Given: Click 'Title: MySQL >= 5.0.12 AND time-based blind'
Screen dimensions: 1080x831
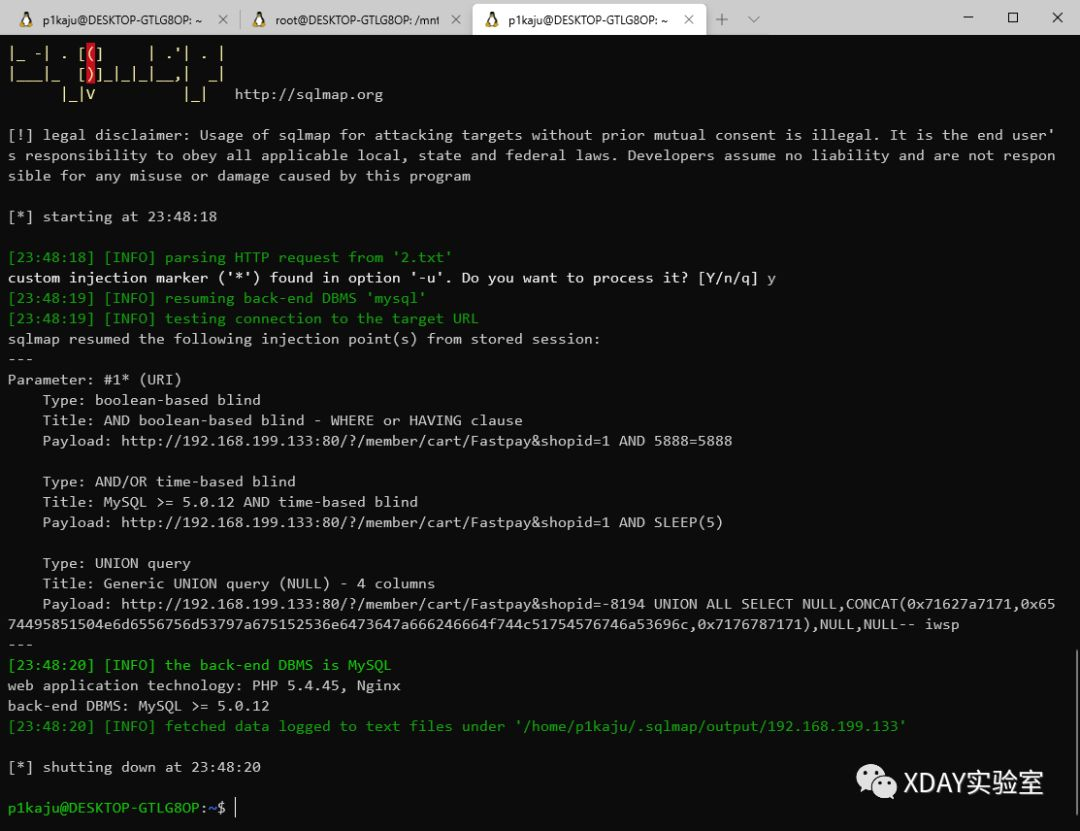Looking at the screenshot, I should 230,502.
